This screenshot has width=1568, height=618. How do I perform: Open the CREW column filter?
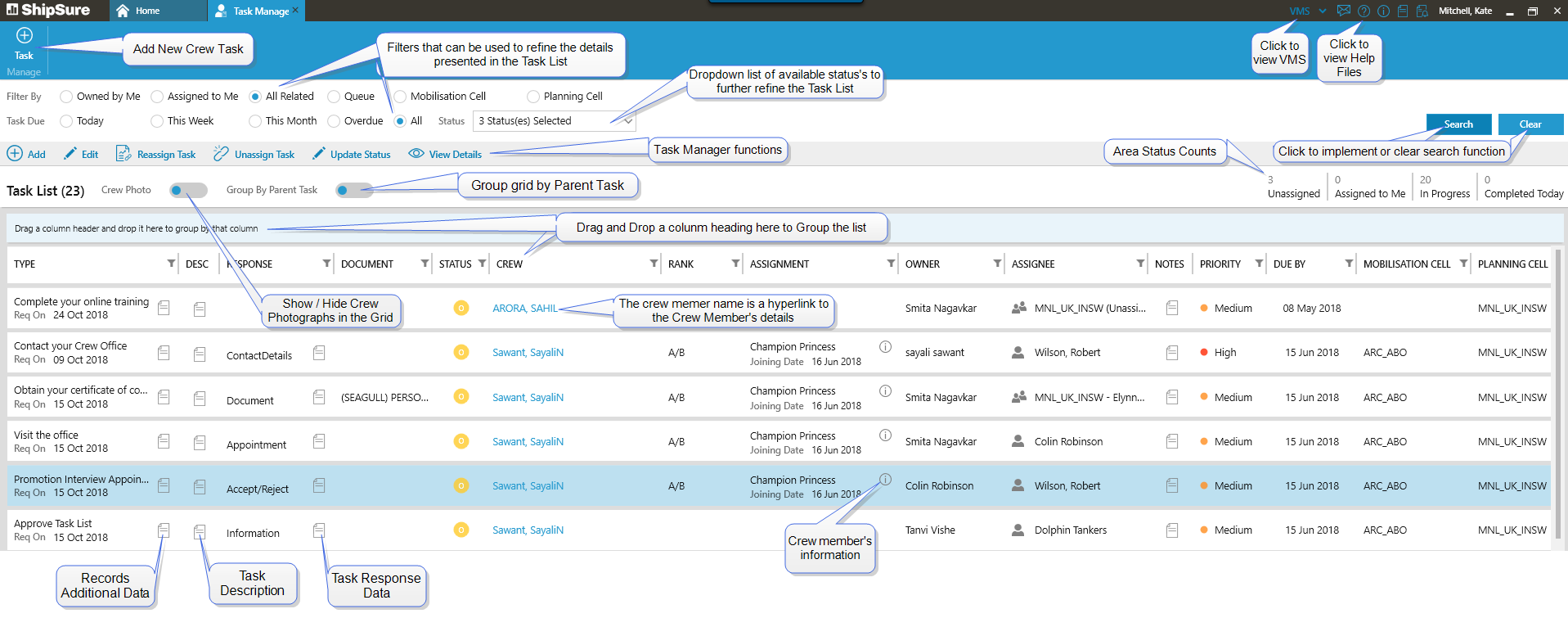pos(654,264)
